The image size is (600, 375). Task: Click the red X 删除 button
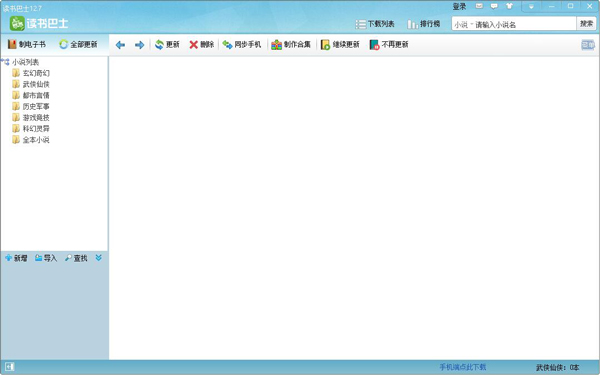click(x=202, y=45)
